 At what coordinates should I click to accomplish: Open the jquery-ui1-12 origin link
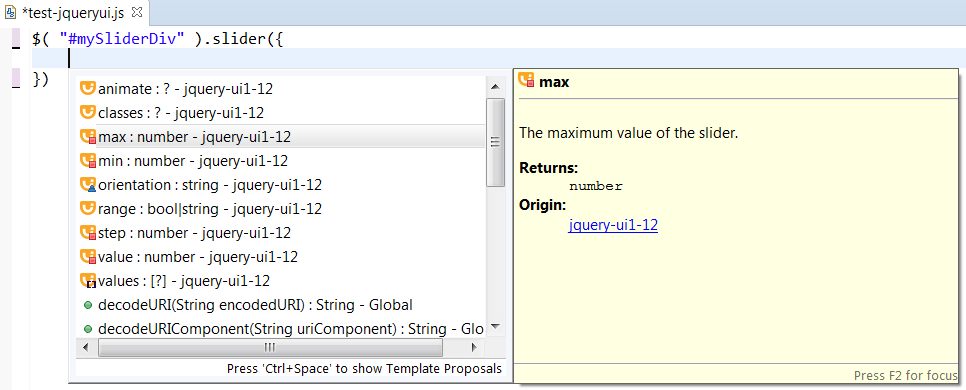[613, 226]
